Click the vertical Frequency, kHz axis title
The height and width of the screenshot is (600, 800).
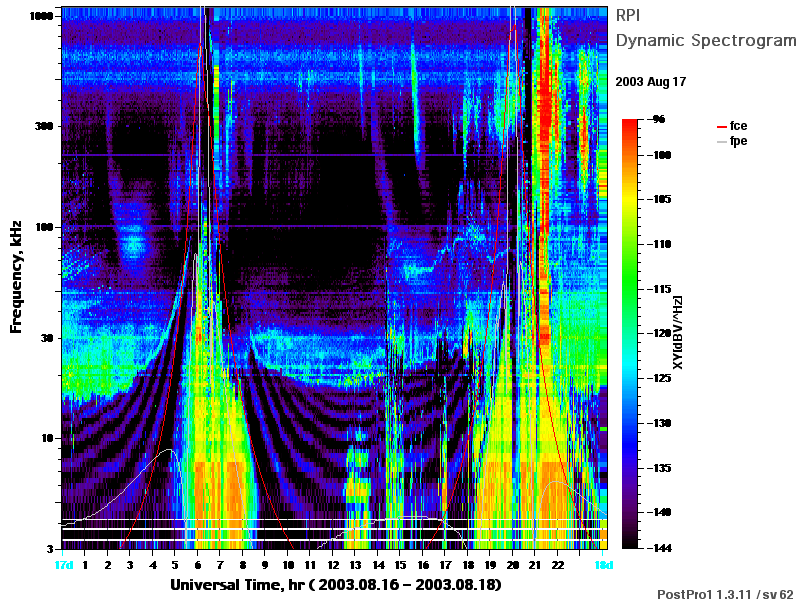[16, 277]
